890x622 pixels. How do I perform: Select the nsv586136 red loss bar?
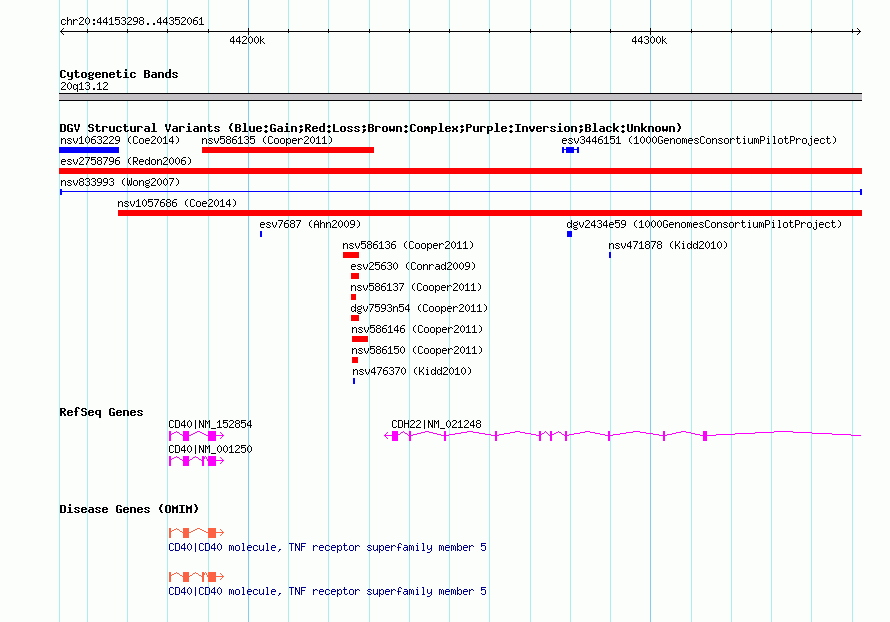tap(351, 255)
